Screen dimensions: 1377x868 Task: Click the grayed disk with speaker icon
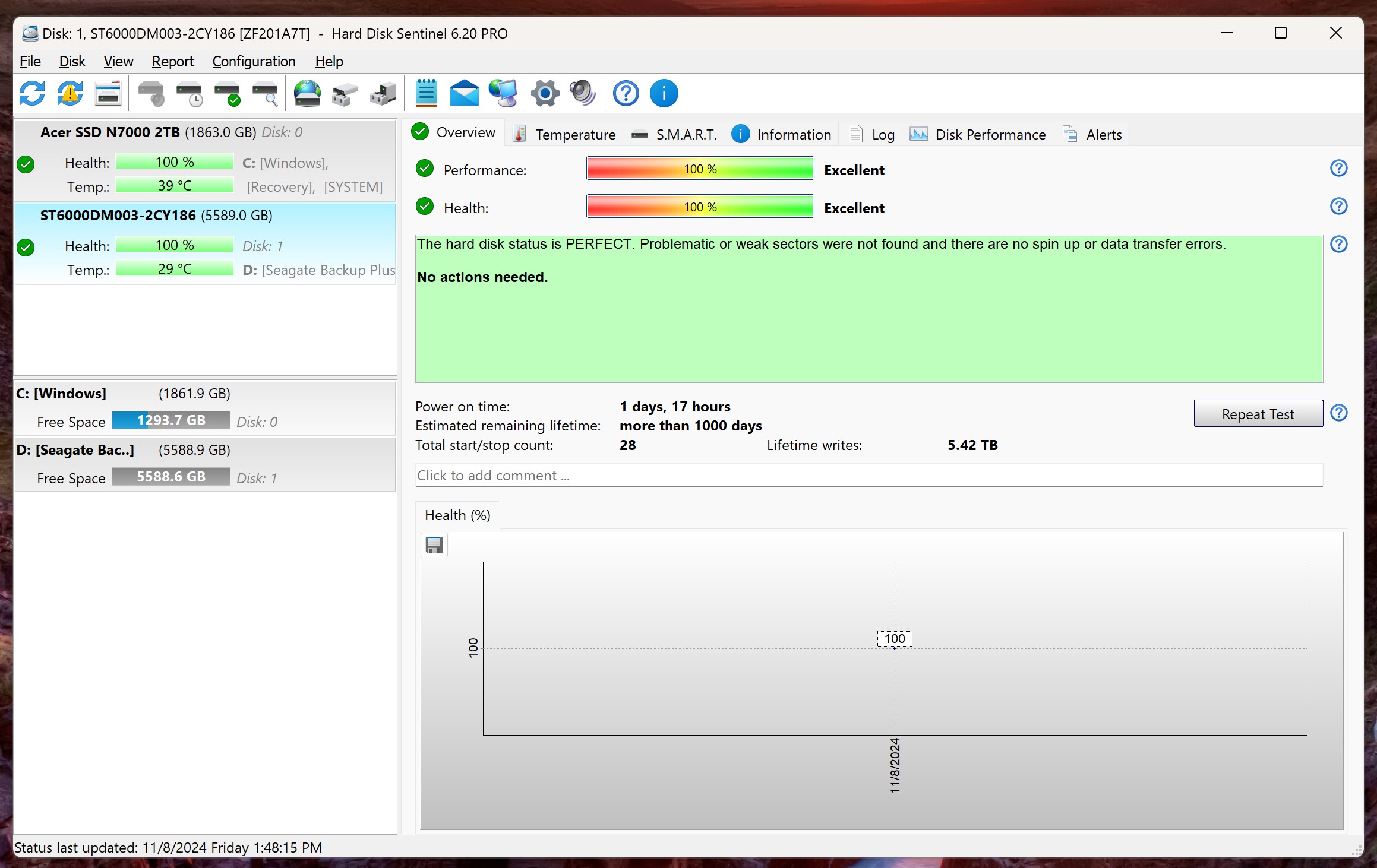point(151,93)
